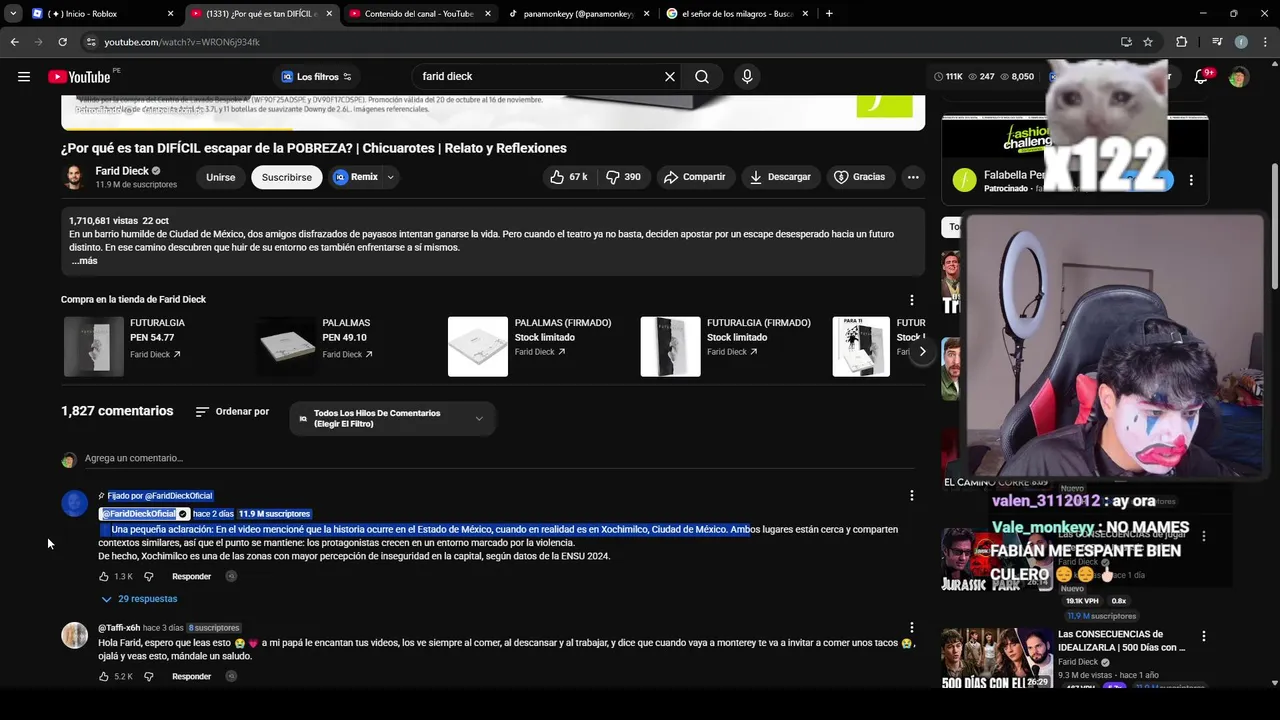The image size is (1280, 720).
Task: Open the pinned comment's three-dot menu
Action: (x=911, y=495)
